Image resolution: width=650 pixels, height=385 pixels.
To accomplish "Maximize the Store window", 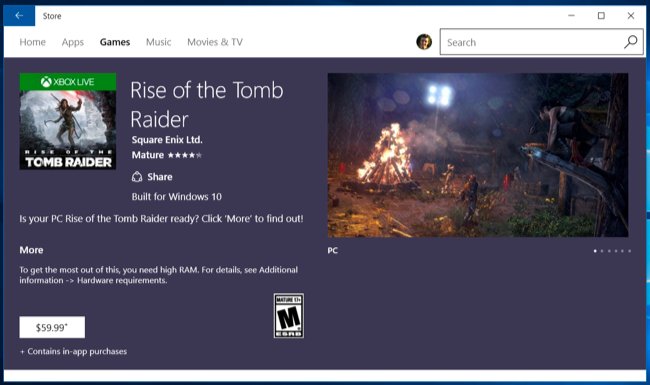I will click(x=601, y=16).
